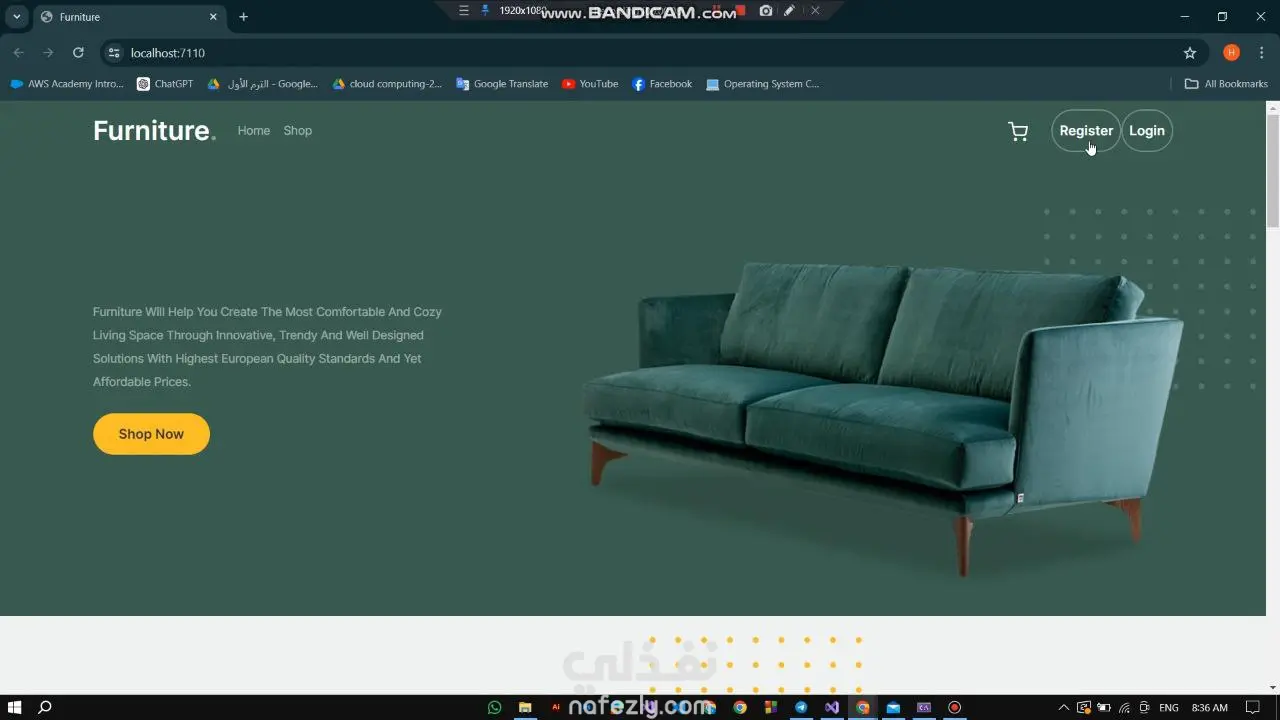This screenshot has width=1280, height=720.
Task: Open the shopping cart icon
Action: pyautogui.click(x=1018, y=131)
